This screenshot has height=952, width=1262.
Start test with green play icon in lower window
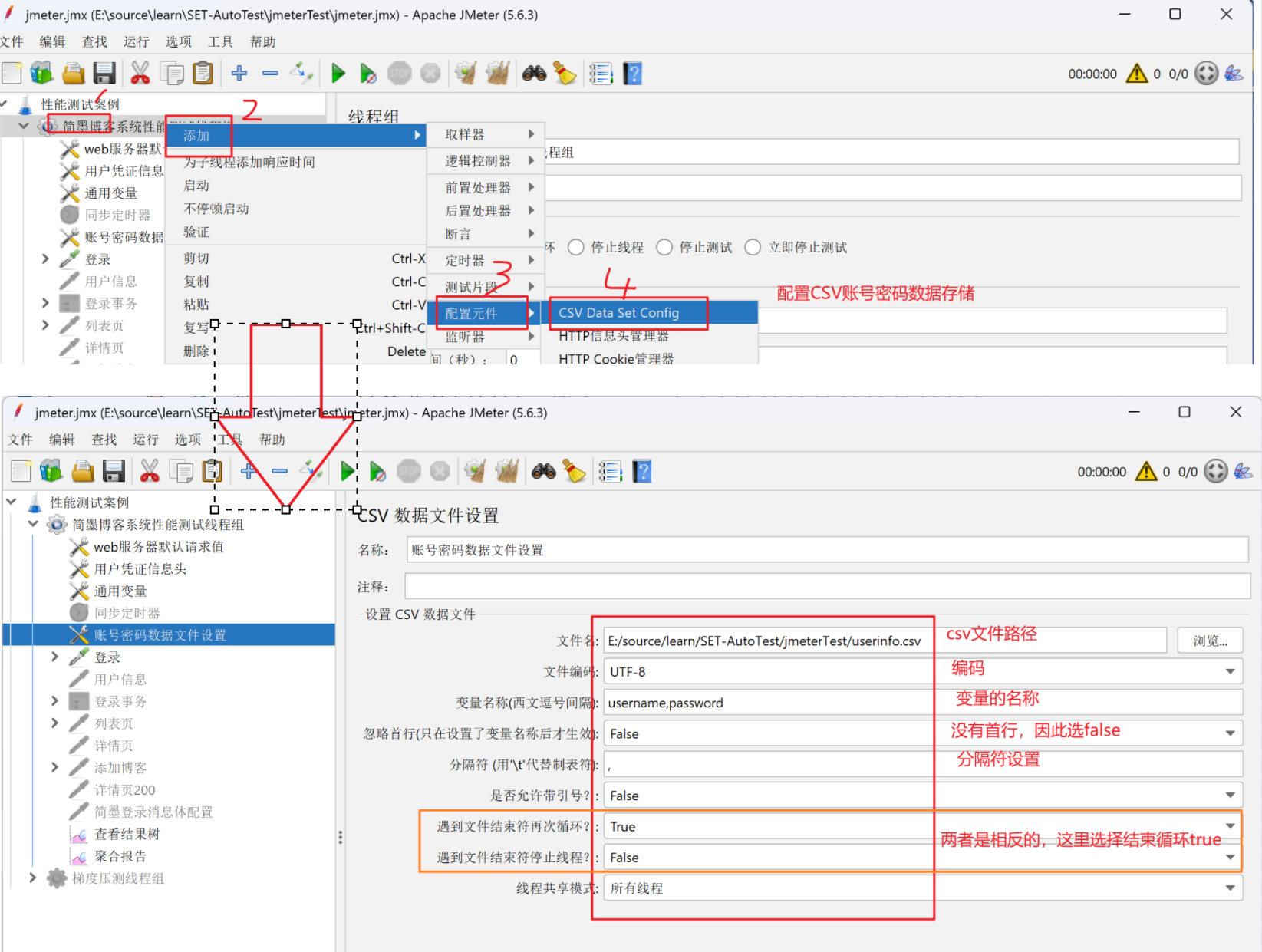pos(348,471)
